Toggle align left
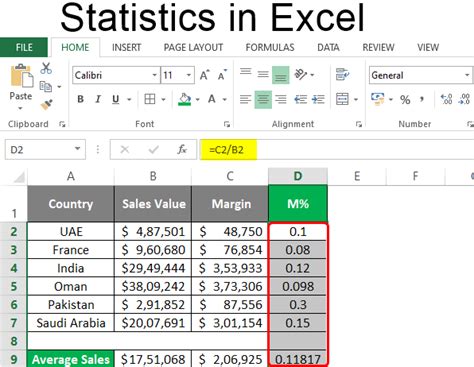Viewport: 474px width, 367px height. tap(245, 99)
